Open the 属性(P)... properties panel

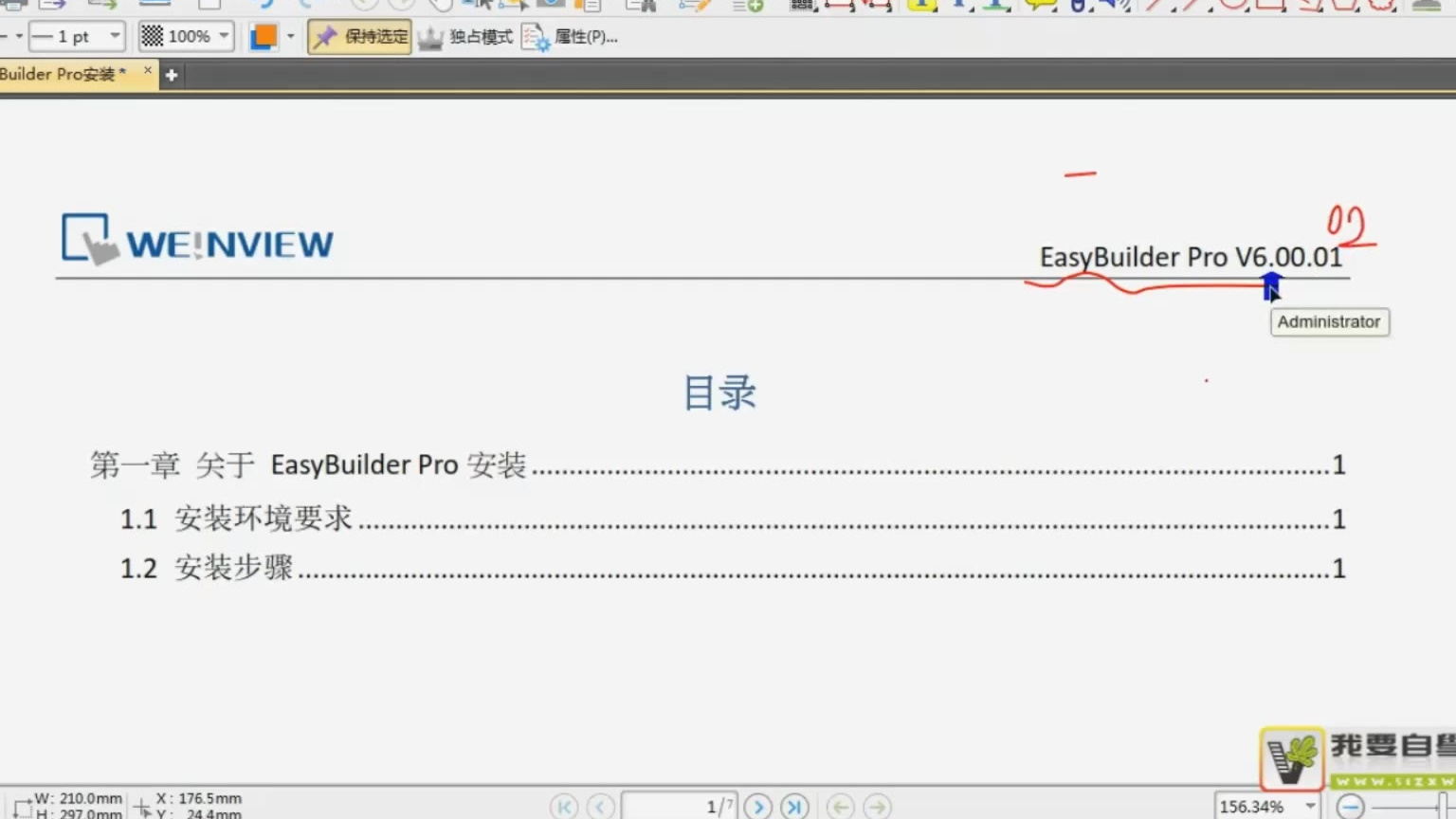(x=570, y=37)
